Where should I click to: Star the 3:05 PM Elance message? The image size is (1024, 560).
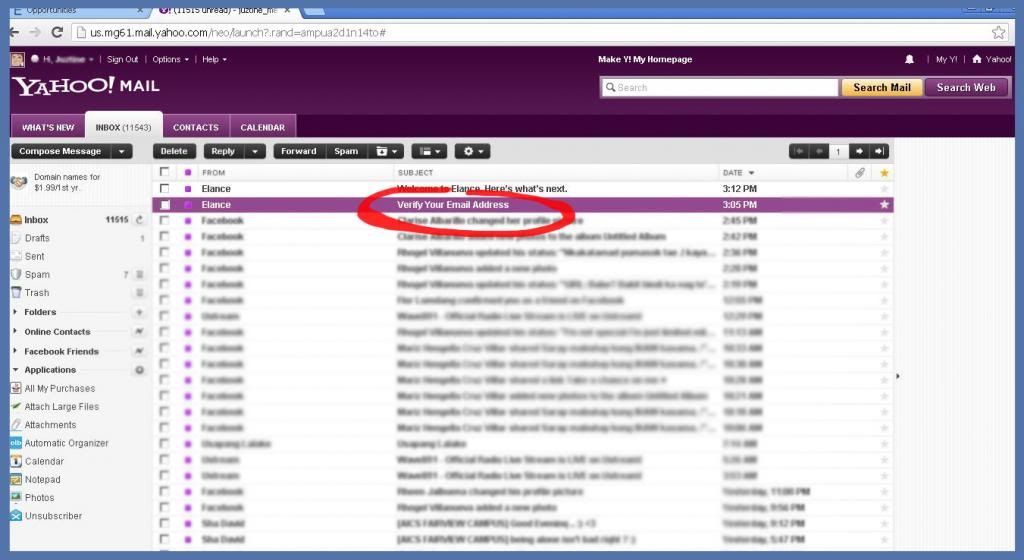[x=884, y=205]
